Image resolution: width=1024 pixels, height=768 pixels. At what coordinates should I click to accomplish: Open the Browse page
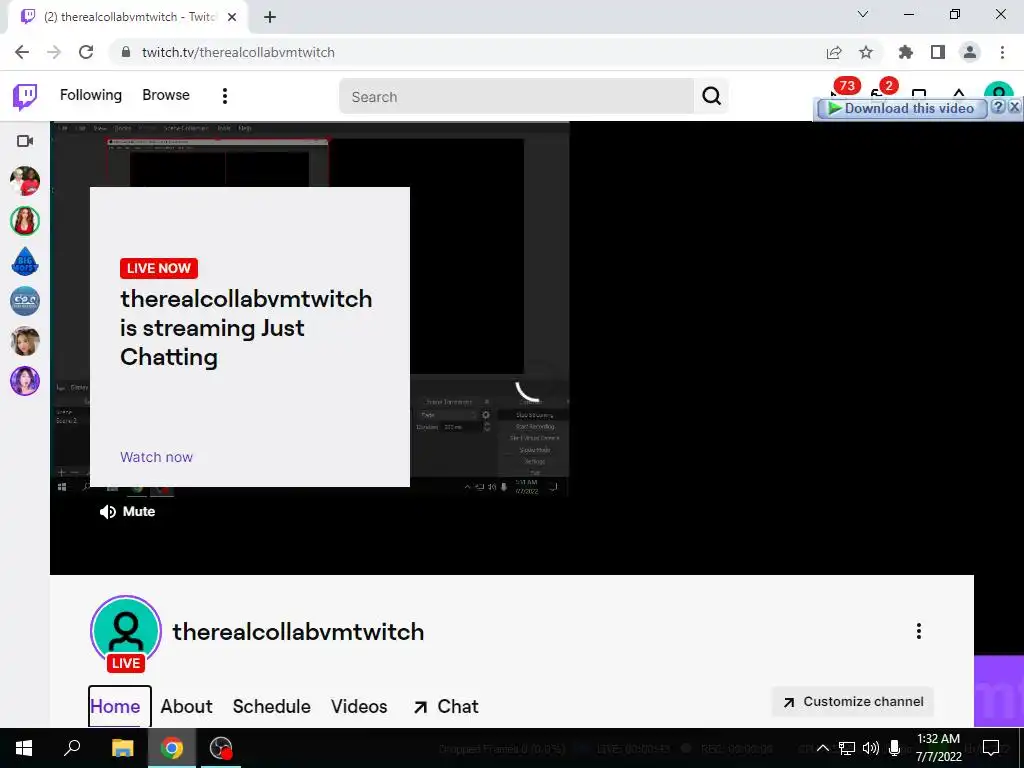[x=166, y=95]
